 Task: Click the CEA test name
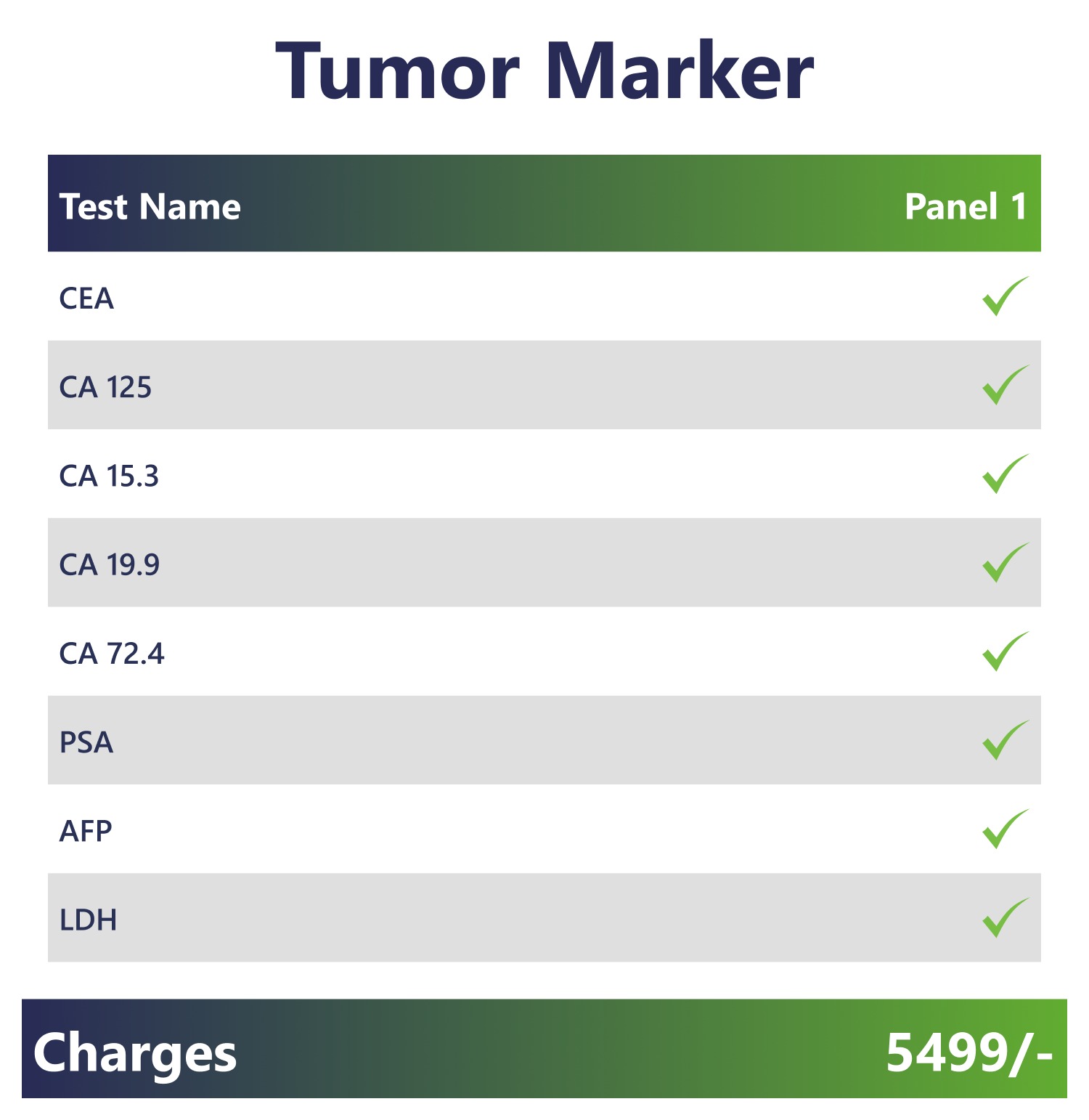tap(86, 299)
